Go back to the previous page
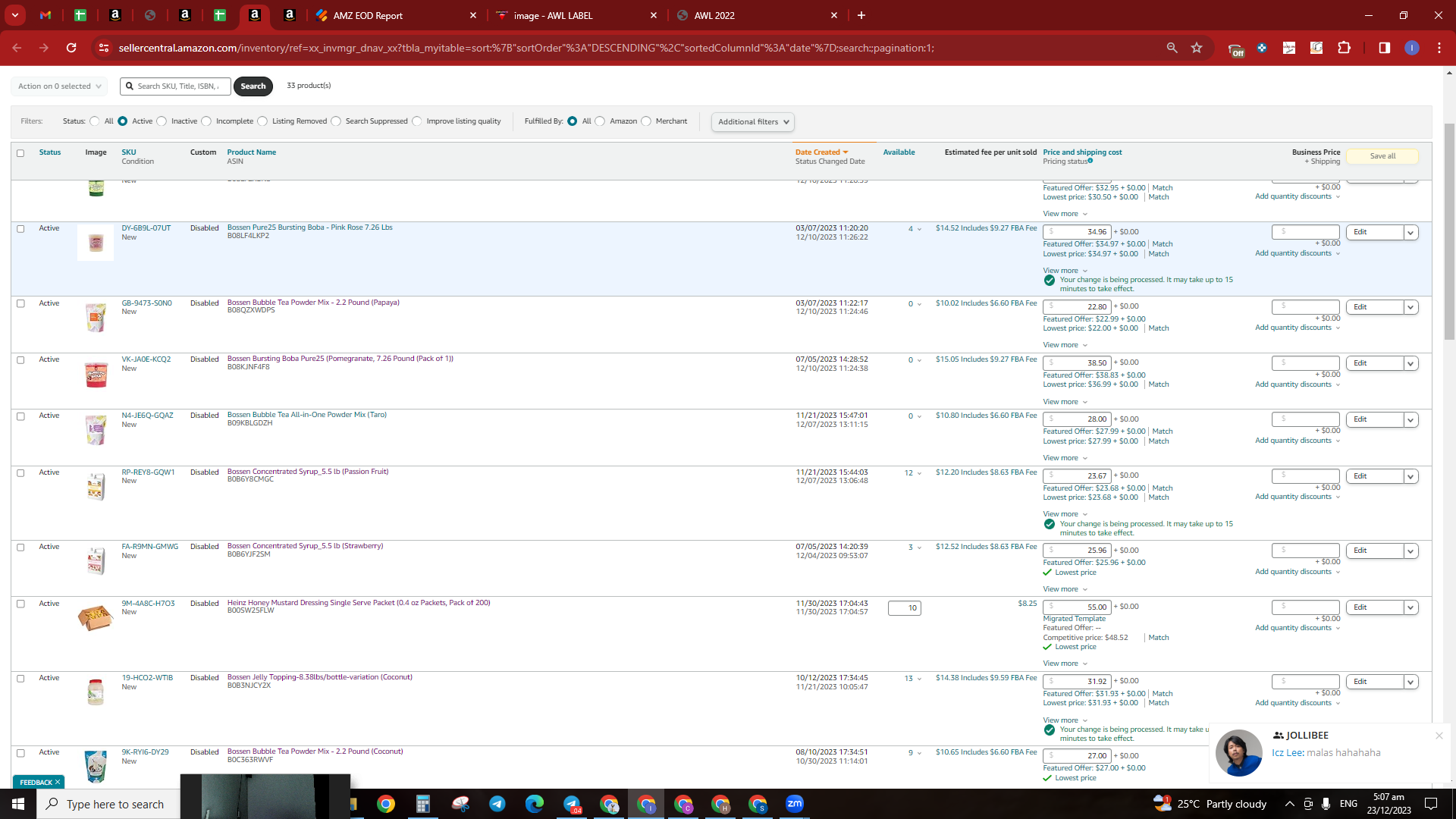This screenshot has width=1456, height=819. coord(17,48)
